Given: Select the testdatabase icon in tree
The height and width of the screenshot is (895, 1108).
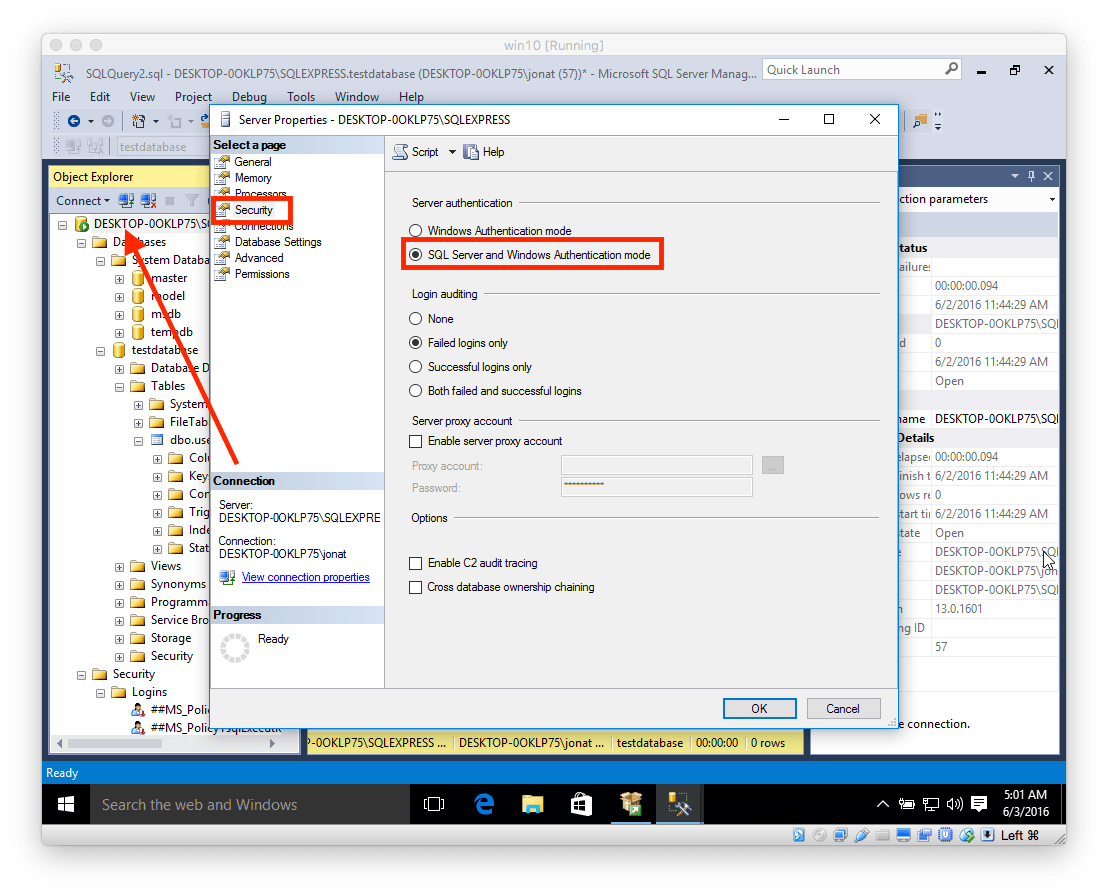Looking at the screenshot, I should pyautogui.click(x=119, y=350).
